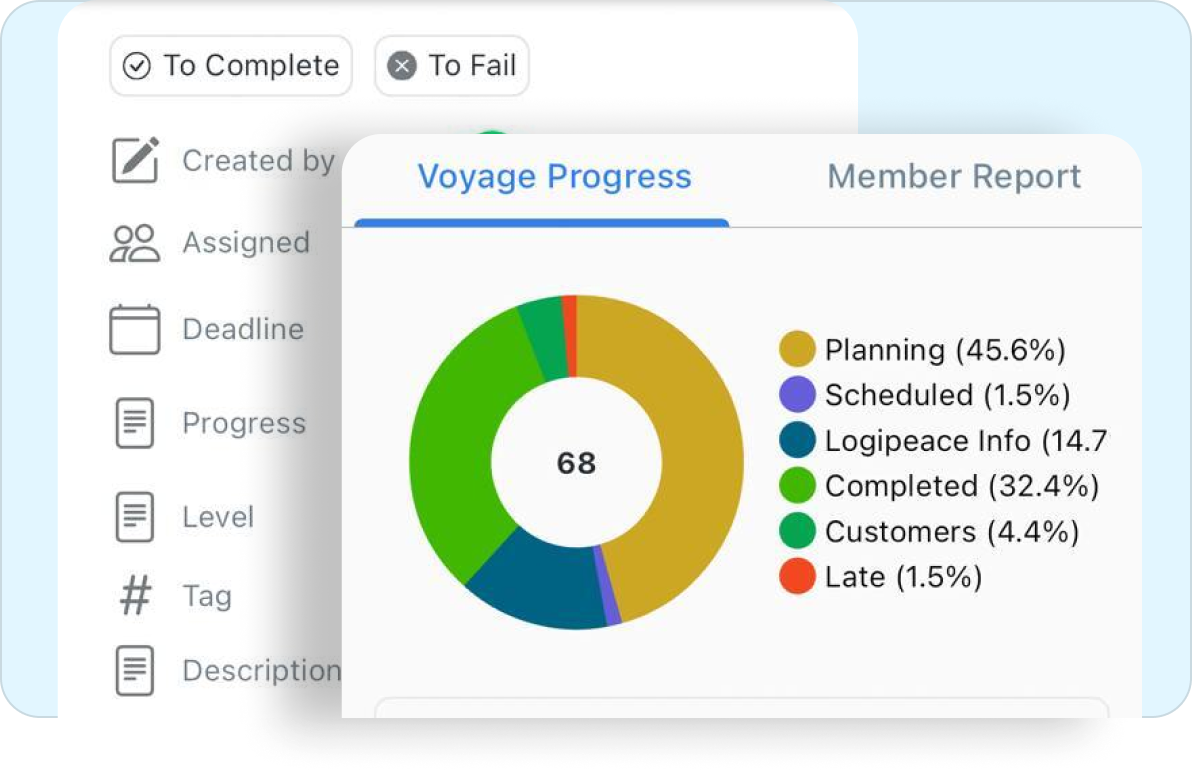1192x774 pixels.
Task: Toggle the Planning legend color dot
Action: pos(797,349)
